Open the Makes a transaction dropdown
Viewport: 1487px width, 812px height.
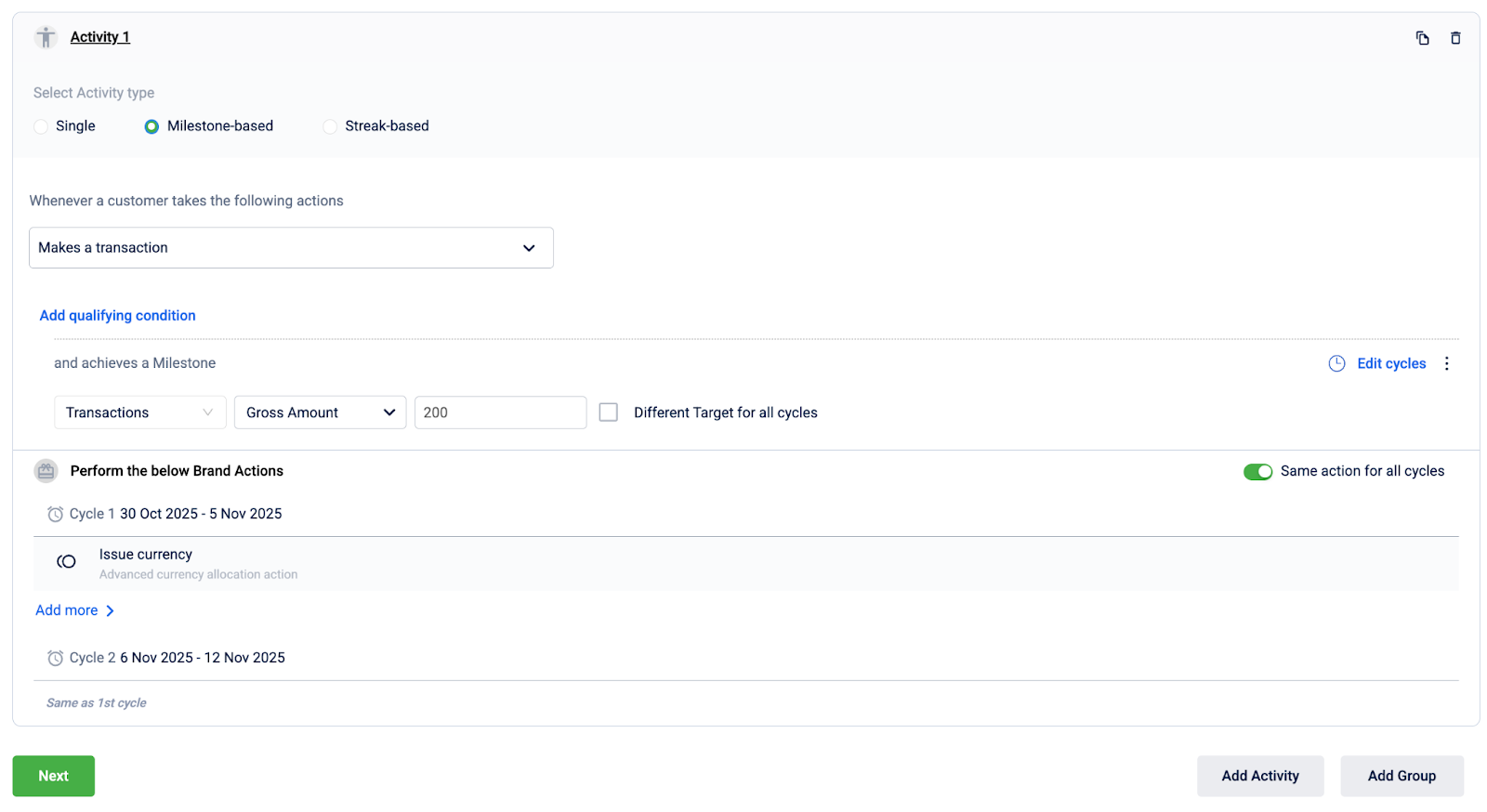click(291, 248)
